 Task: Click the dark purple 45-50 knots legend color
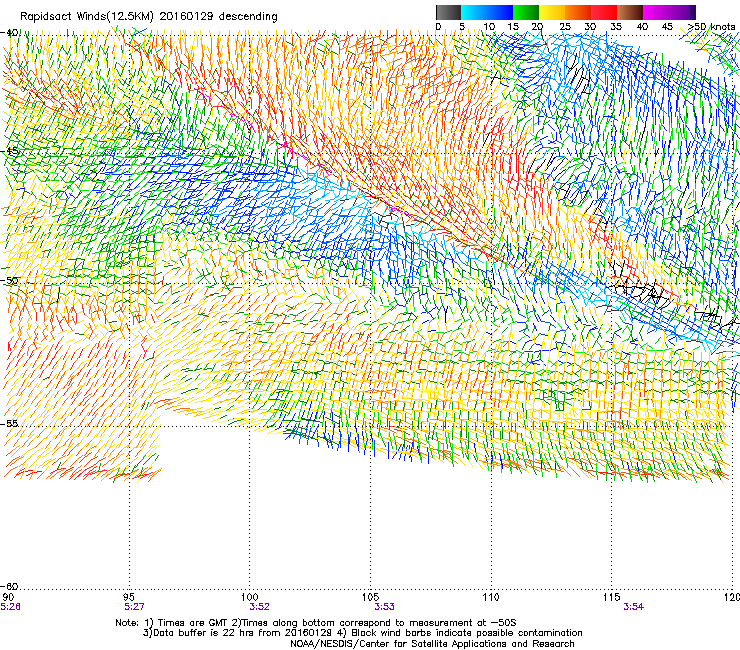click(682, 12)
